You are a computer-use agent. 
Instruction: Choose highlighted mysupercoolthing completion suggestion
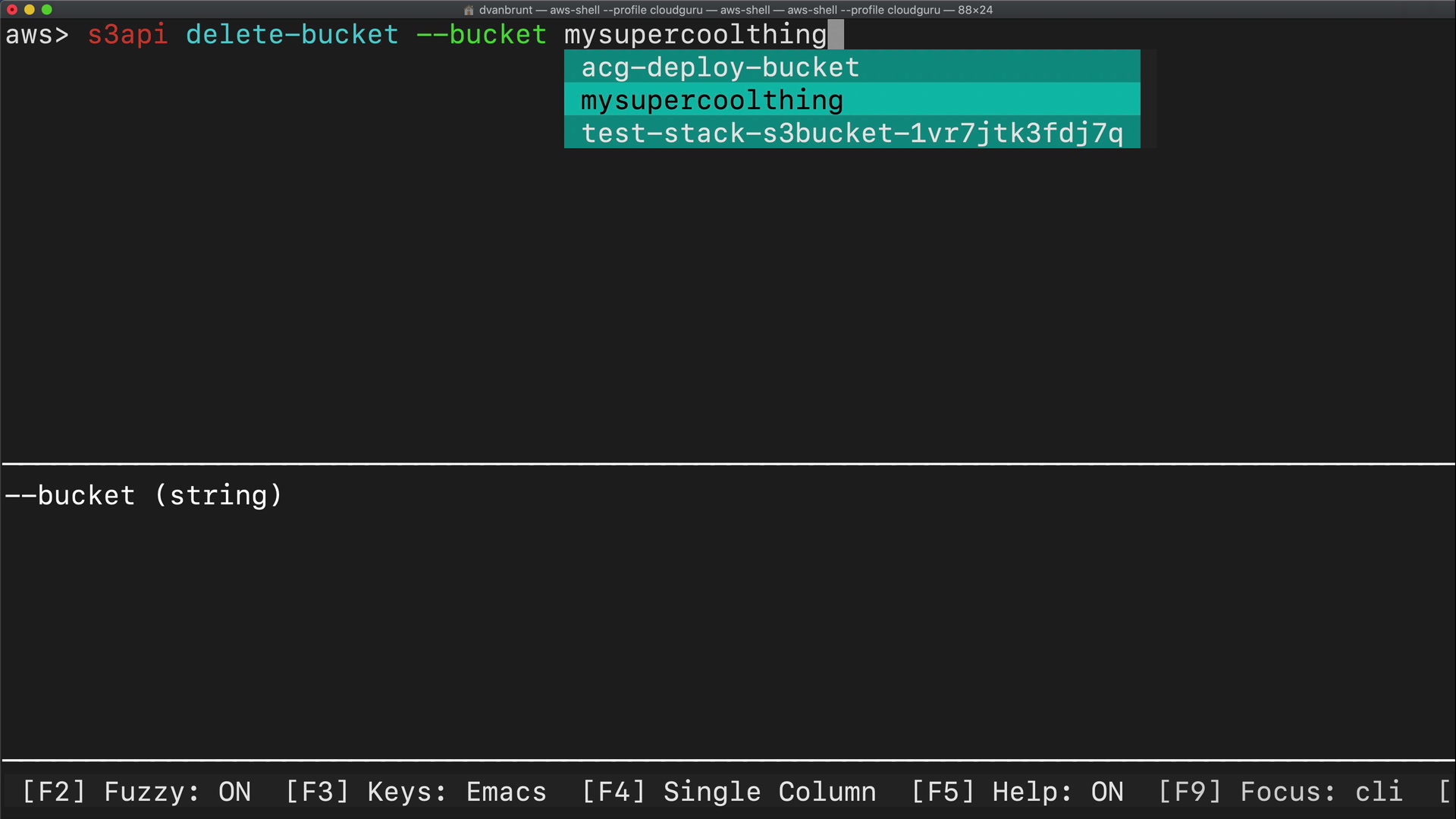click(712, 100)
